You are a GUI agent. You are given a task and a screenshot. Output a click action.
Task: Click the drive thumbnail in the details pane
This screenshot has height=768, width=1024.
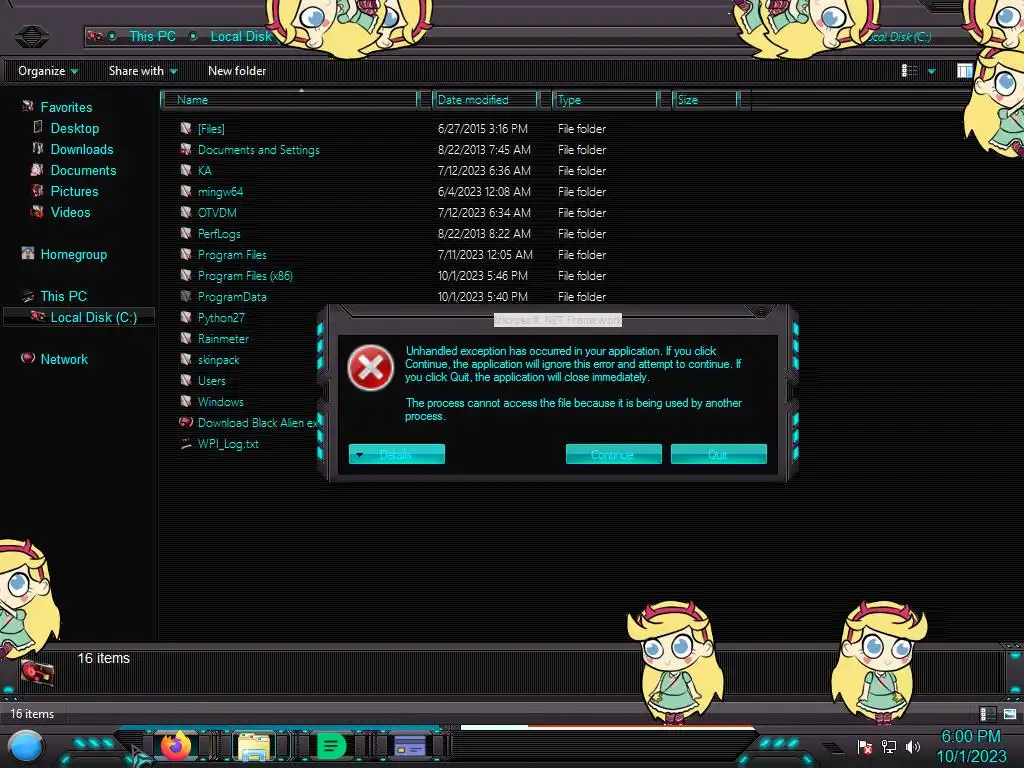37,672
